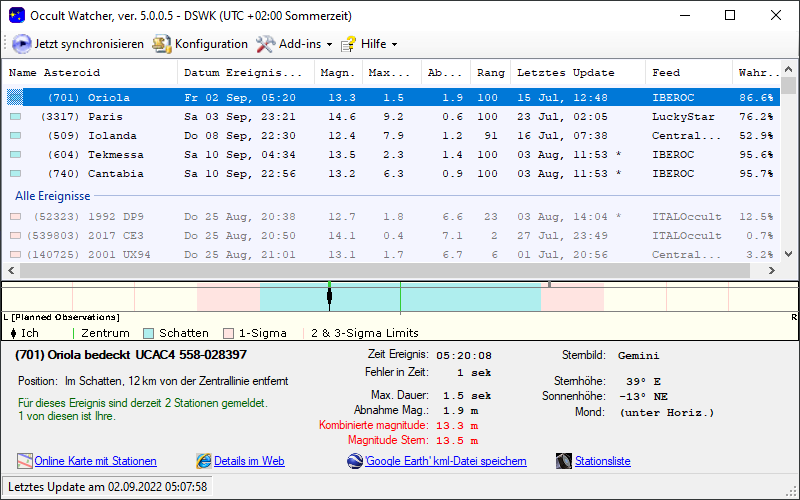Click the Stationsliste list icon
Viewport: 800px width, 500px height.
[563, 461]
